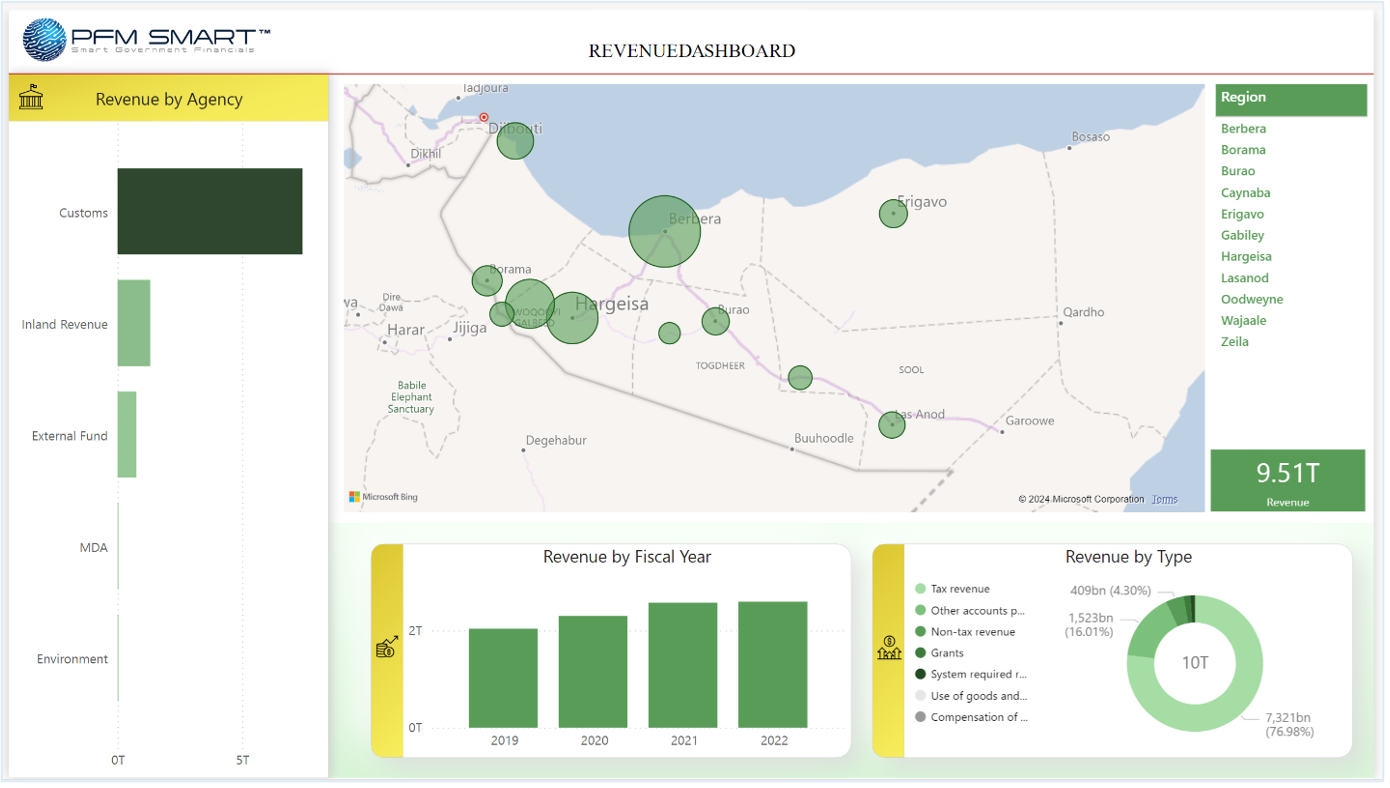Viewport: 1390px width, 788px height.
Task: Click the red capital marker near Djibouti
Action: (x=484, y=117)
